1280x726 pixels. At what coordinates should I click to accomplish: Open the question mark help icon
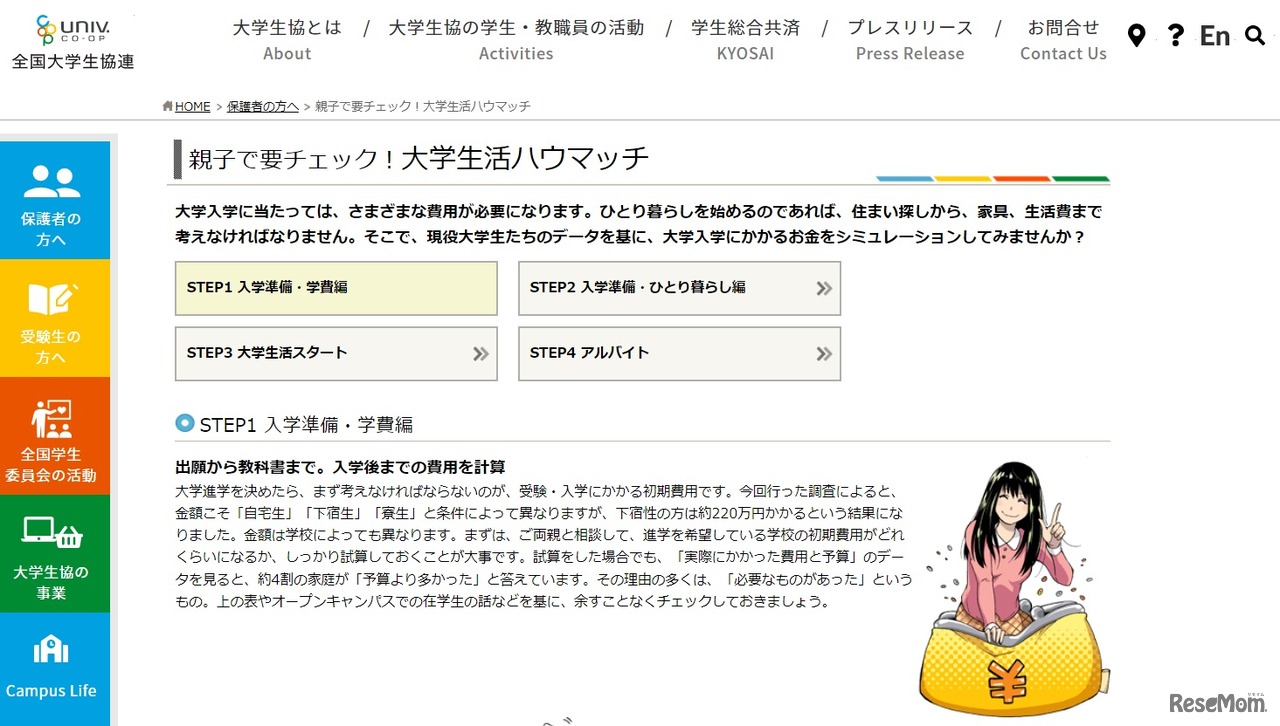(x=1176, y=36)
